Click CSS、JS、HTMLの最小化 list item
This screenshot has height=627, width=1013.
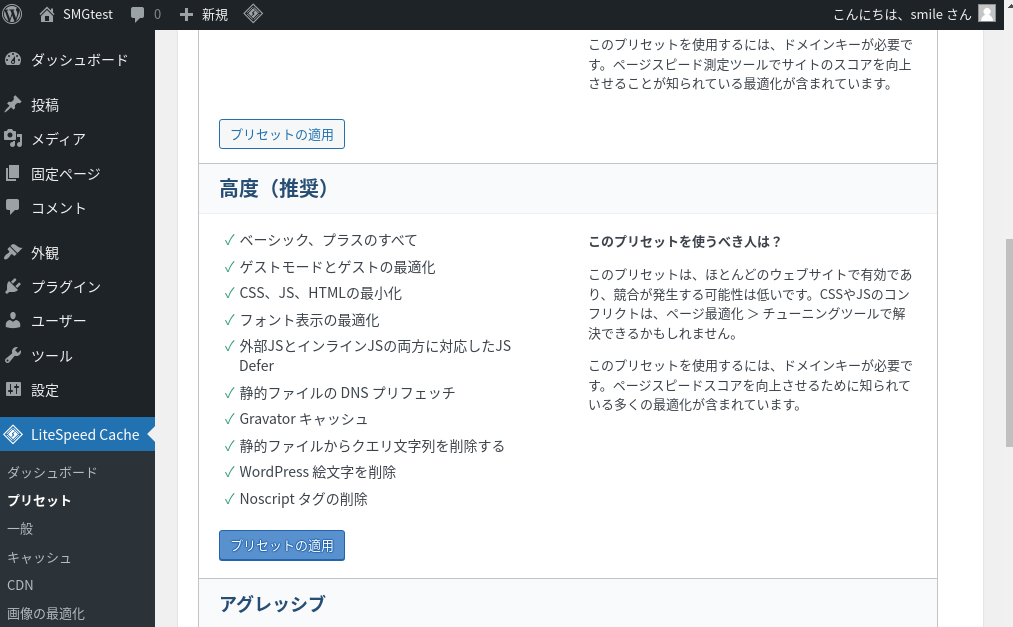pyautogui.click(x=320, y=293)
